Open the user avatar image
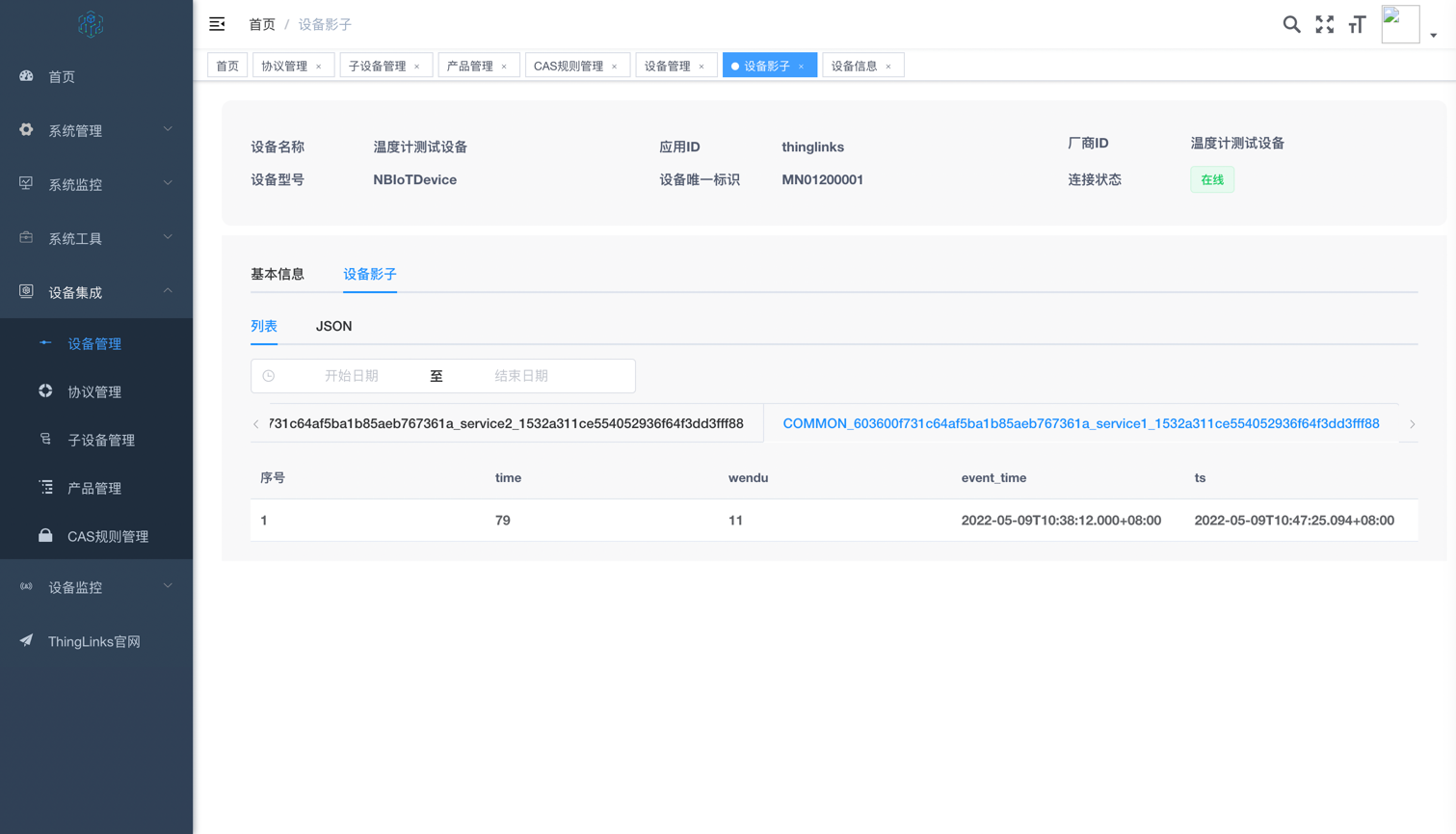Screen dimensions: 1456x834 click(1400, 24)
